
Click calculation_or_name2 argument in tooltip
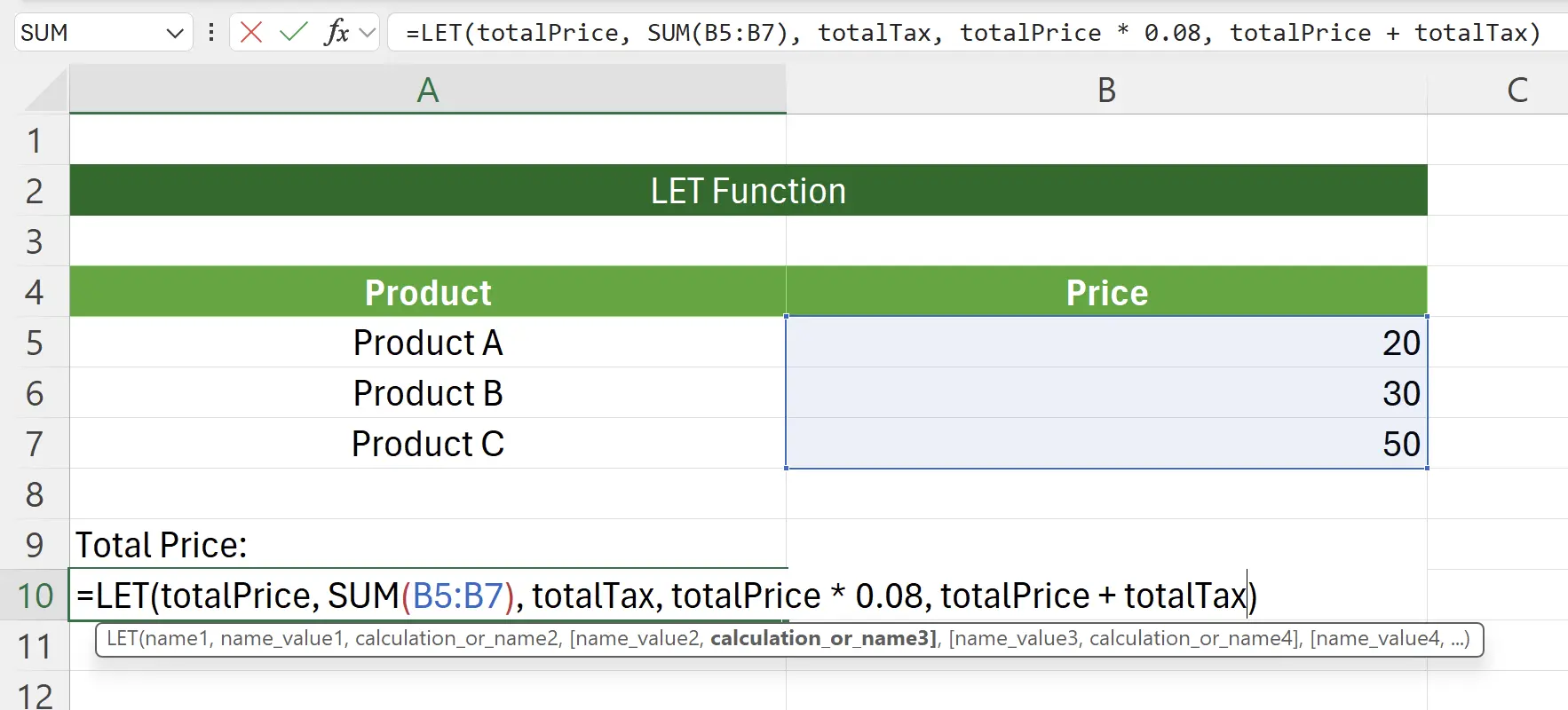point(456,638)
